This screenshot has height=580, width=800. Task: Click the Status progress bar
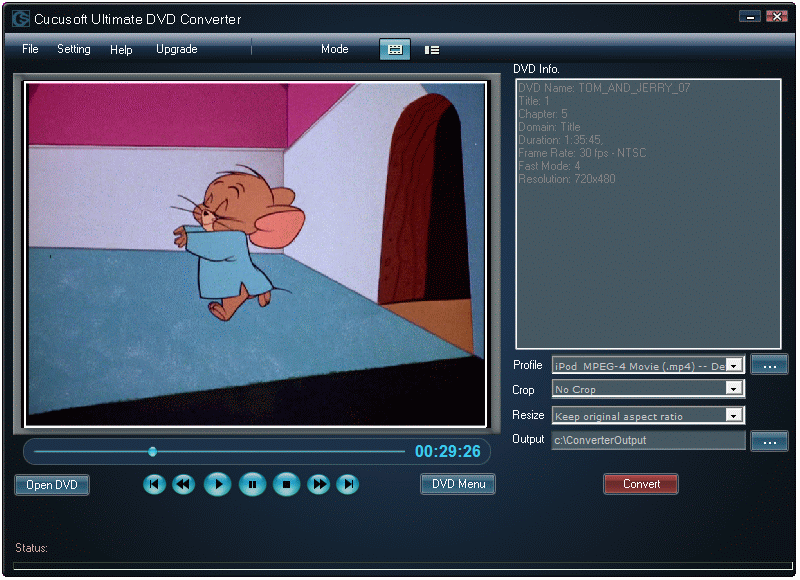point(403,566)
